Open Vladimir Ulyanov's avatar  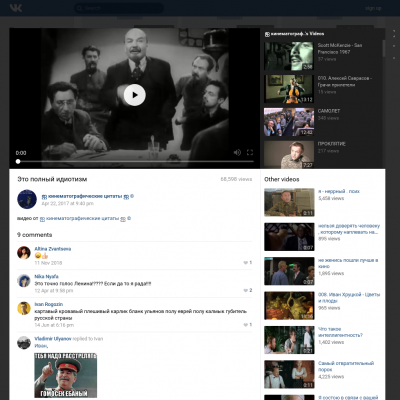(x=24, y=343)
